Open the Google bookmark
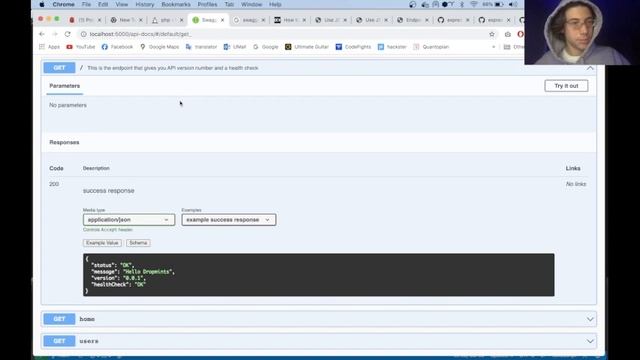The image size is (640, 360). (266, 47)
